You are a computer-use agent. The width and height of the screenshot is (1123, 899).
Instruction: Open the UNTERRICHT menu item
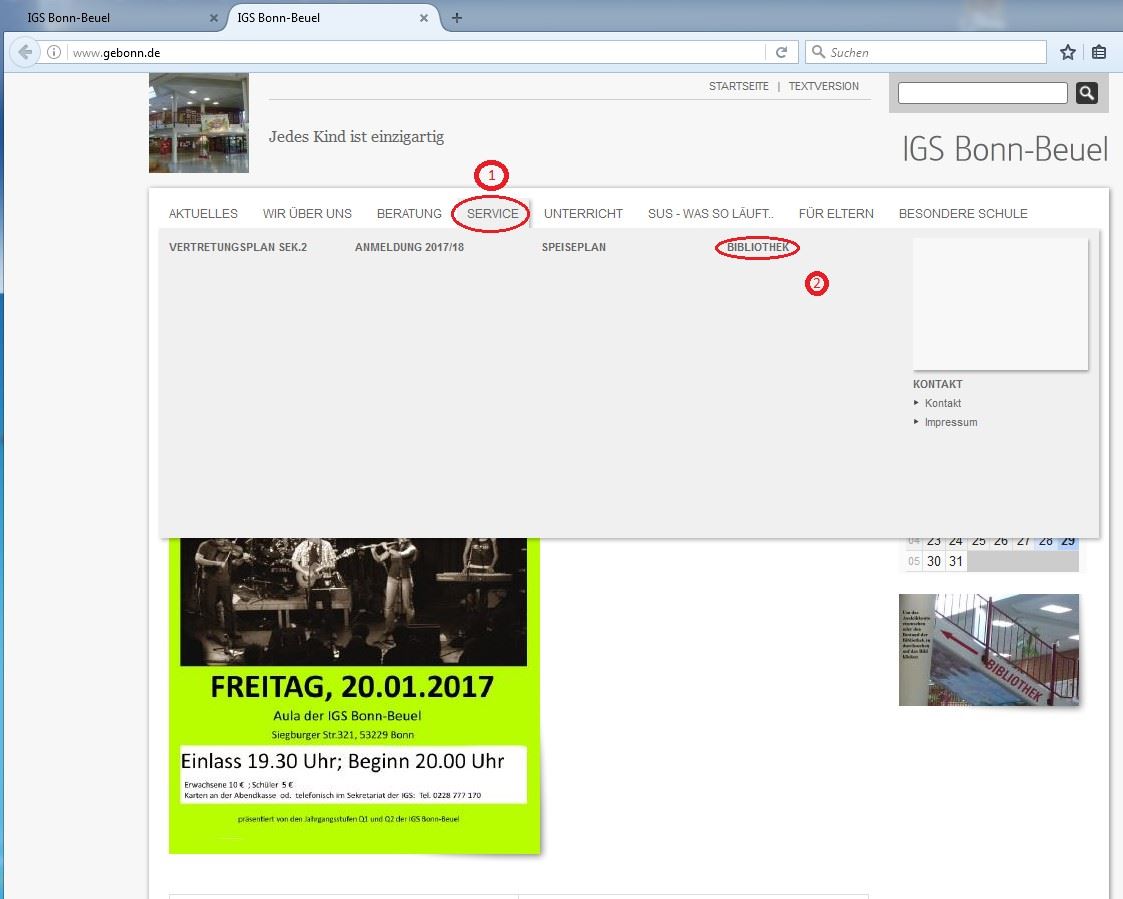pos(583,213)
